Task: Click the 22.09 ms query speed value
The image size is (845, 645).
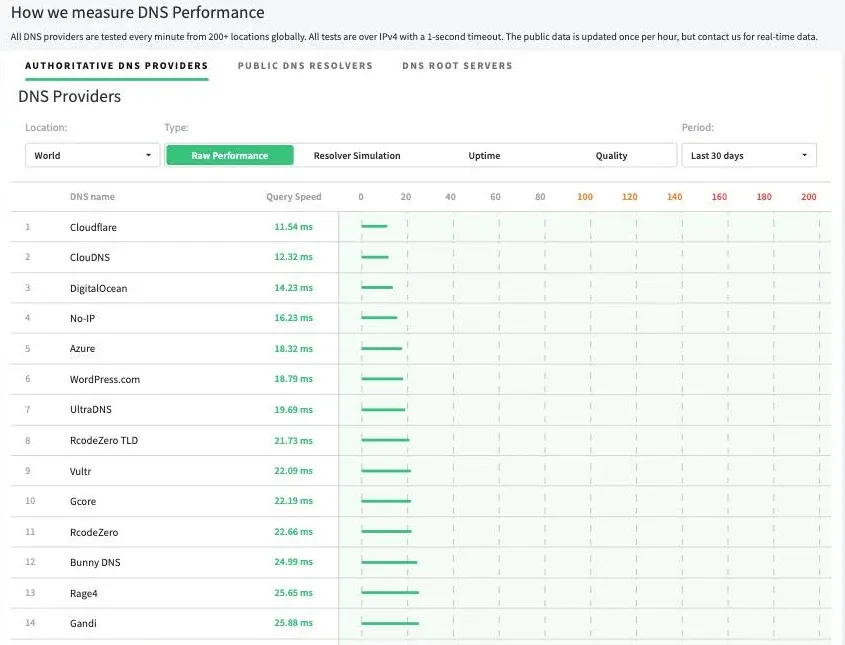Action: pos(293,470)
